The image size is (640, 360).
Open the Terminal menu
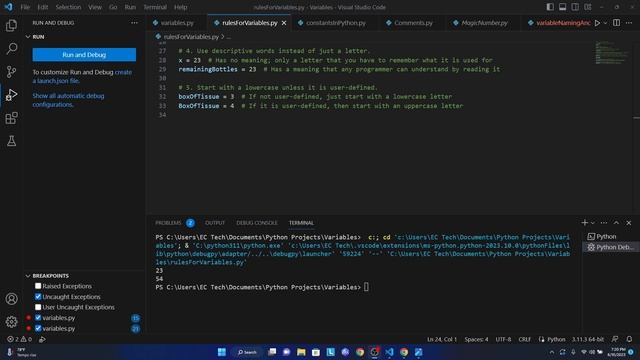point(155,7)
